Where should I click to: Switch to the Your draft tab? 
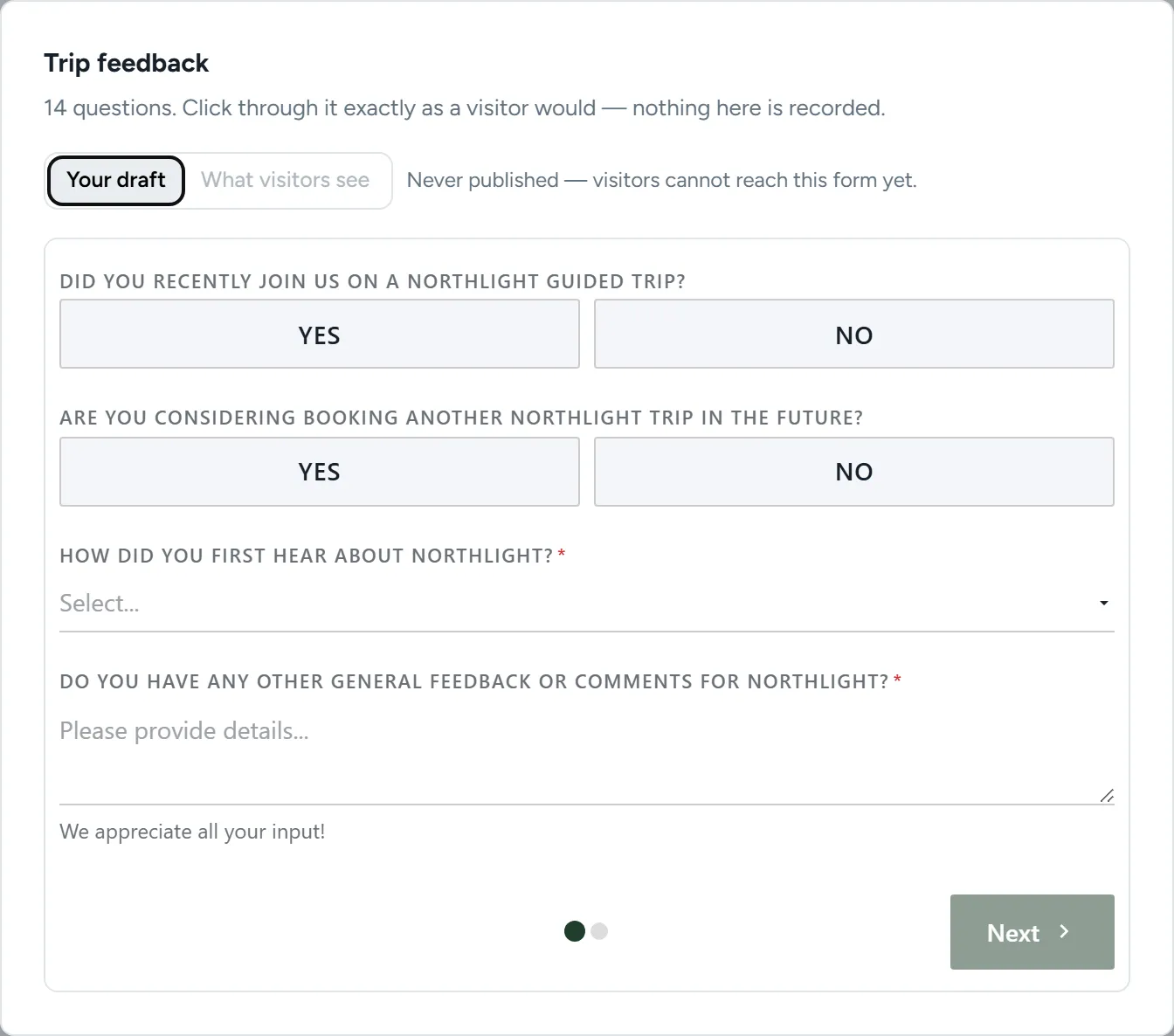[x=115, y=181]
